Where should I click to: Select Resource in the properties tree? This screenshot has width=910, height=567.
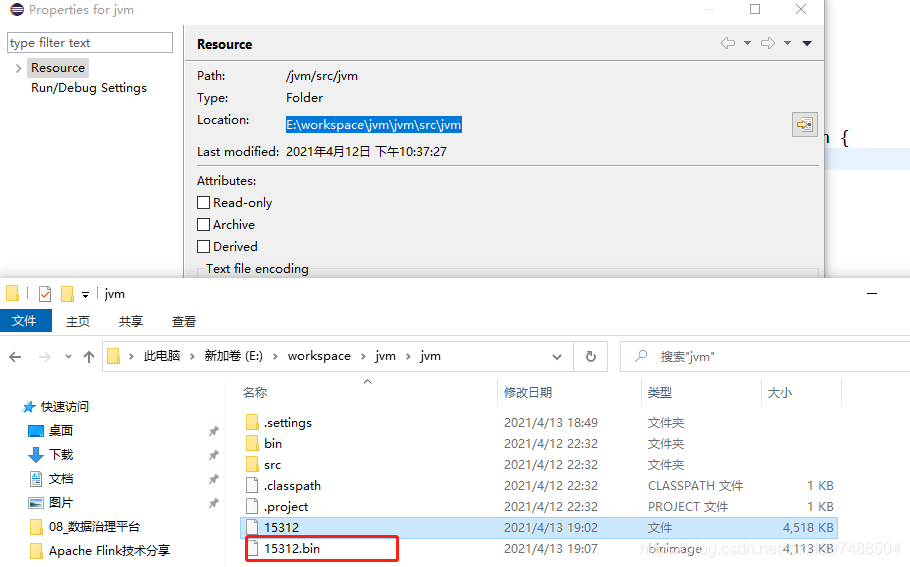(58, 68)
